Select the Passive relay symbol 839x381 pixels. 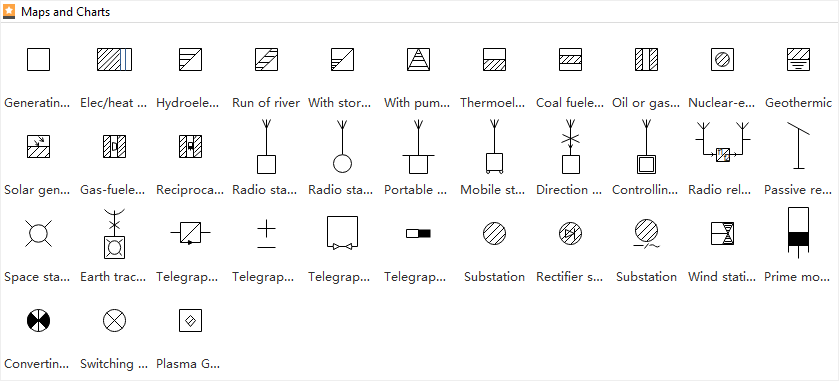point(798,146)
